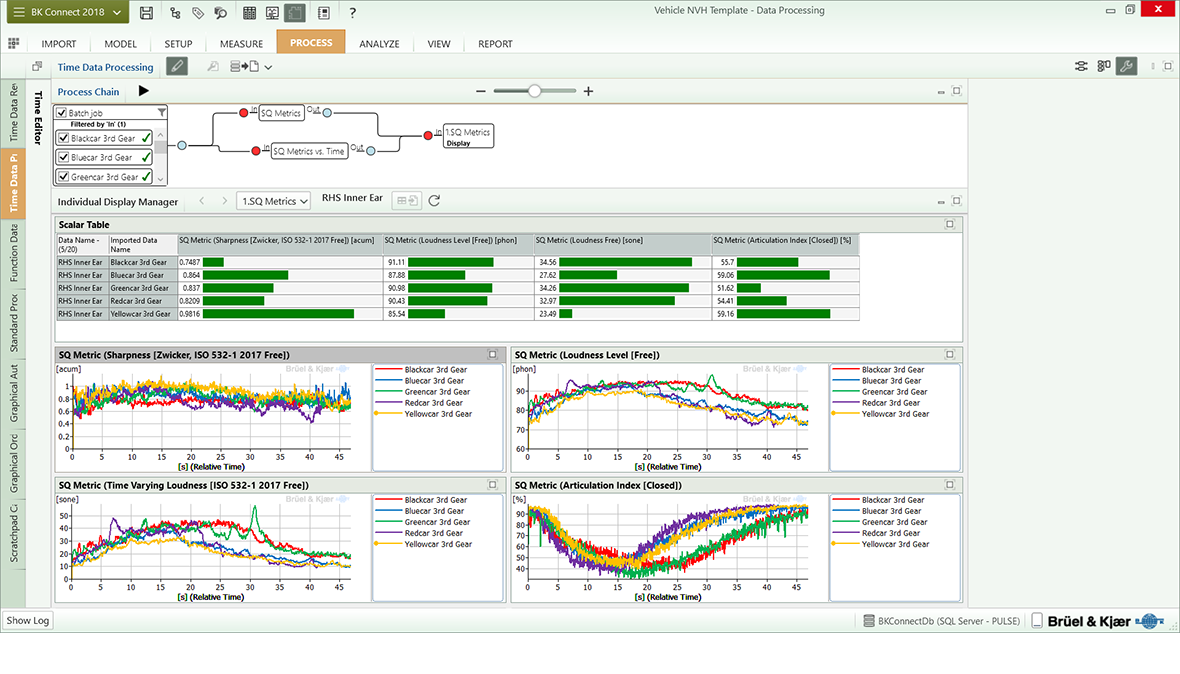
Task: Click the filter funnel icon in Batch job
Action: [162, 113]
